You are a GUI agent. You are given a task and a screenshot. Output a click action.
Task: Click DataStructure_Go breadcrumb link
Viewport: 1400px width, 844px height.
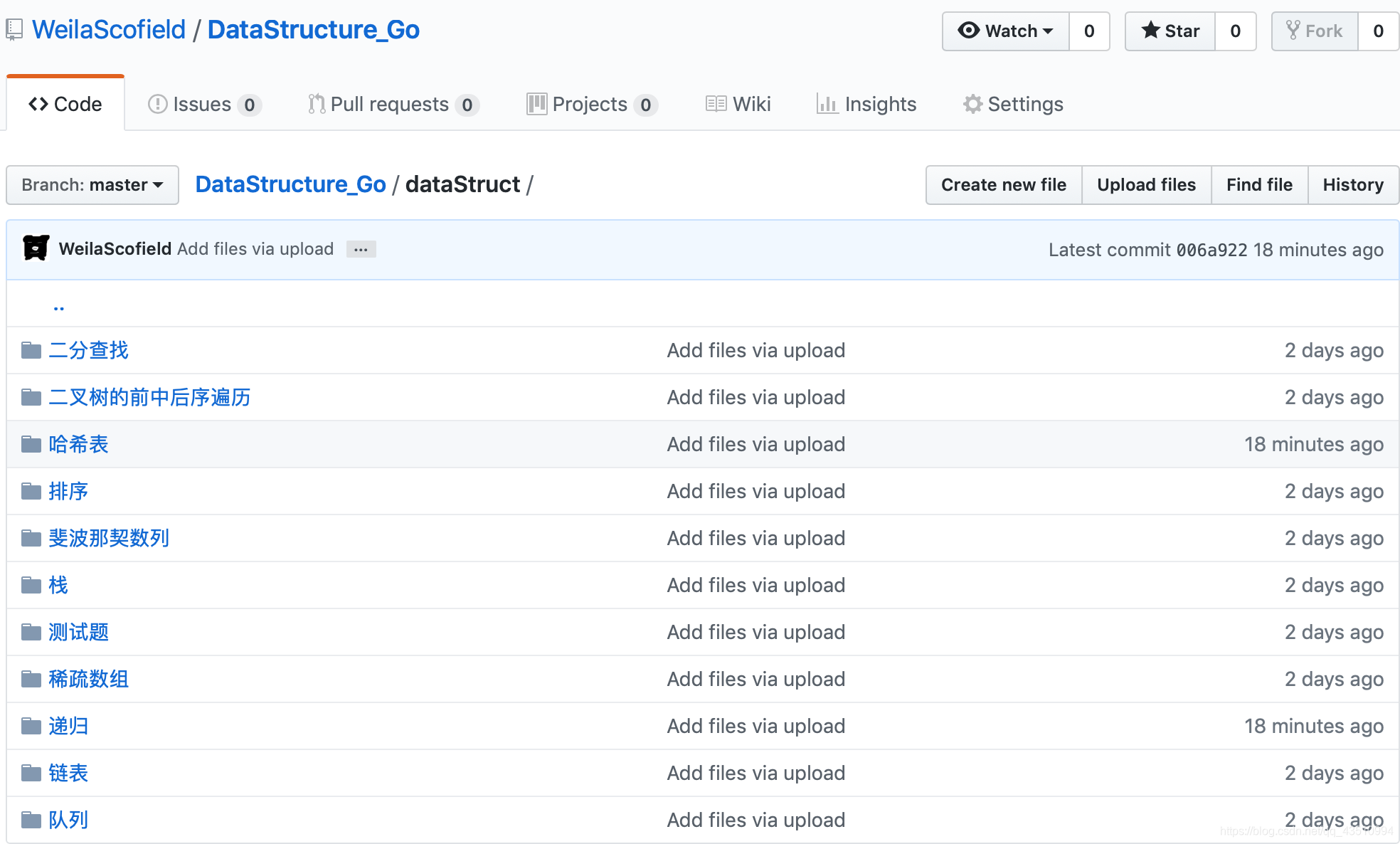coord(291,184)
